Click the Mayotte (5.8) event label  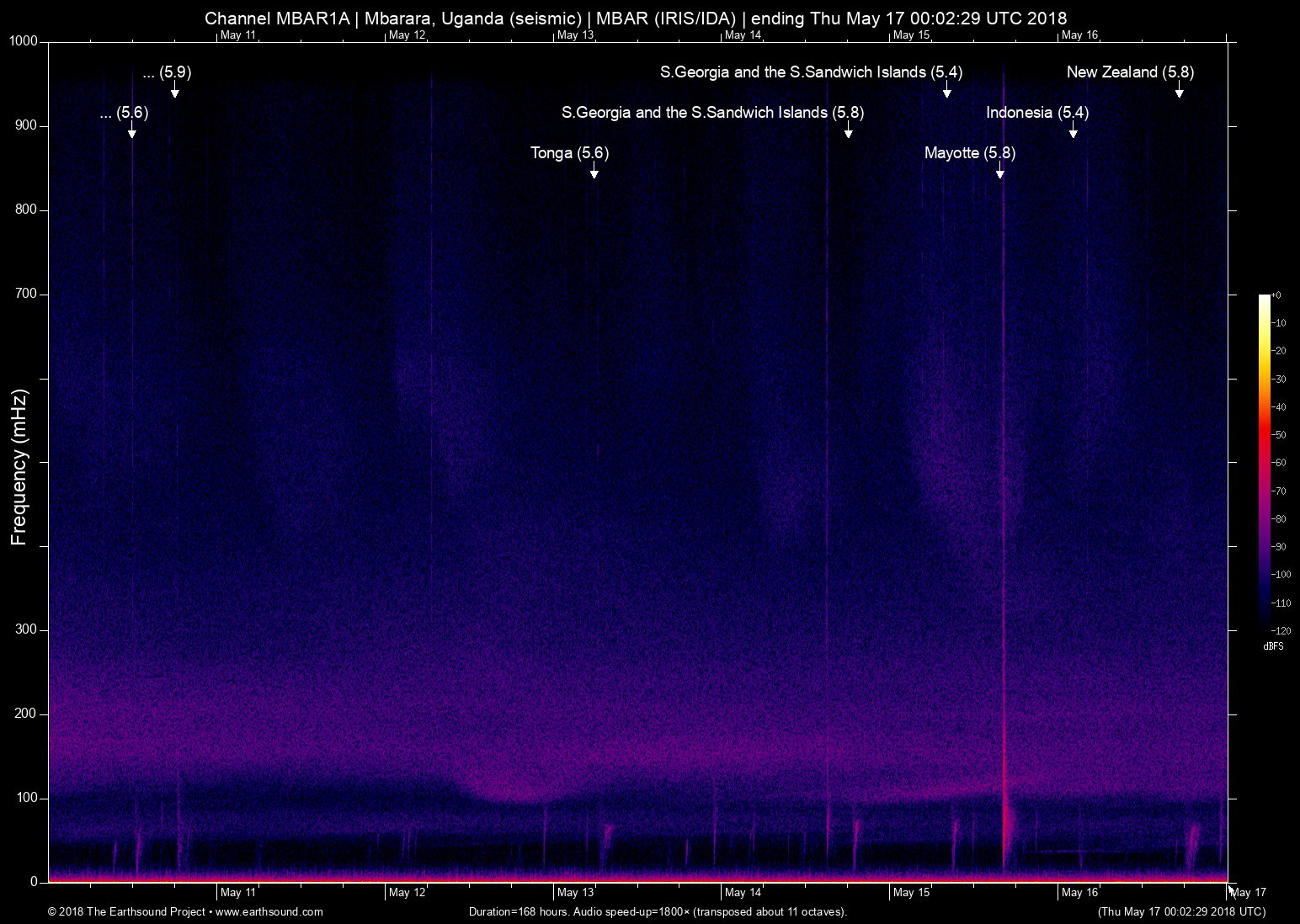[969, 153]
